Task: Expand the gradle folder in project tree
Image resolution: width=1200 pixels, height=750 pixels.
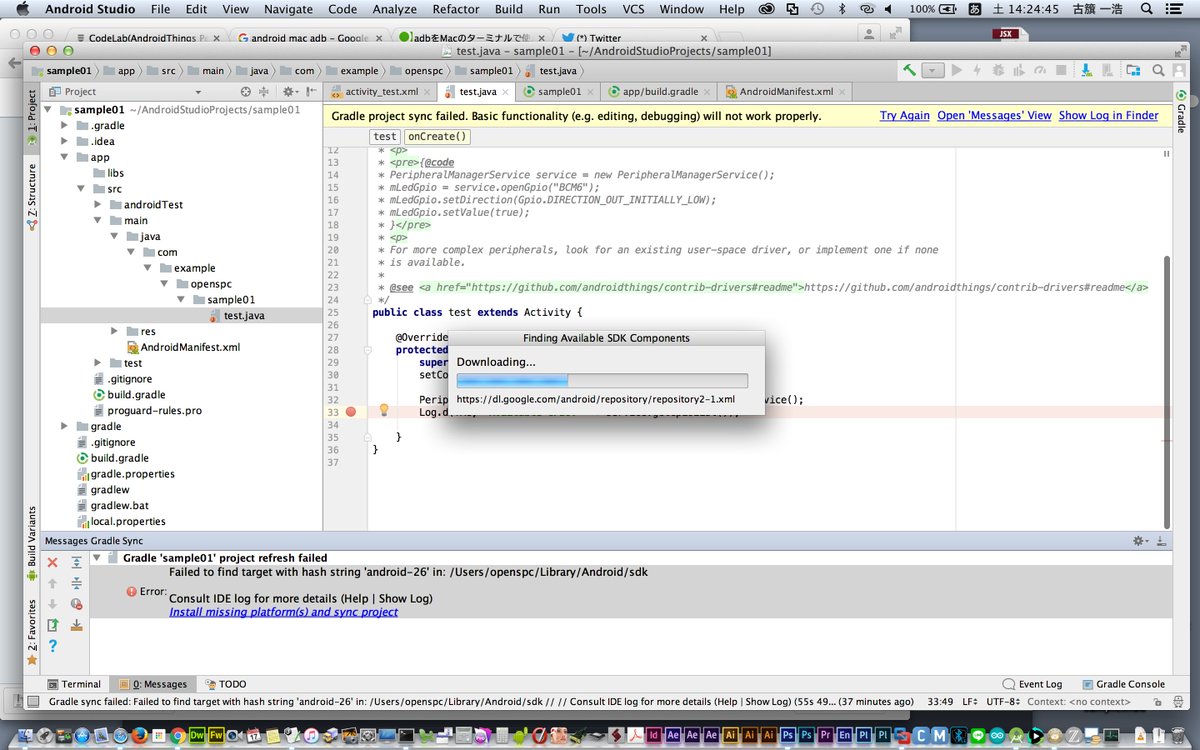Action: point(66,426)
